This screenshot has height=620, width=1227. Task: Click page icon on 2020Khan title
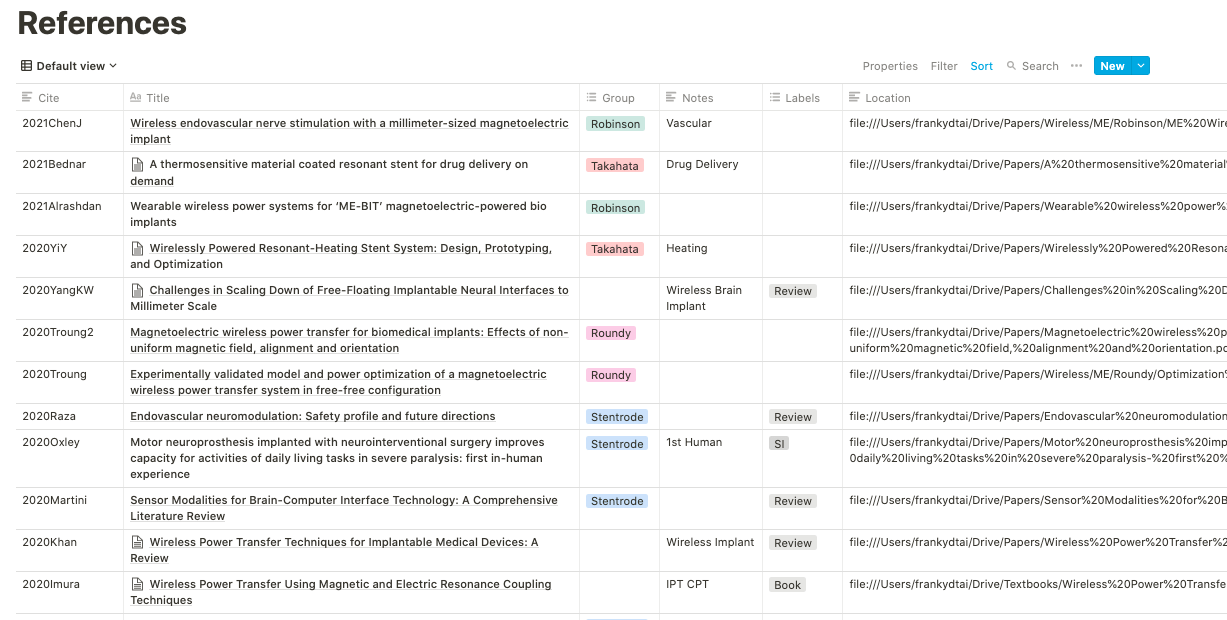click(138, 542)
